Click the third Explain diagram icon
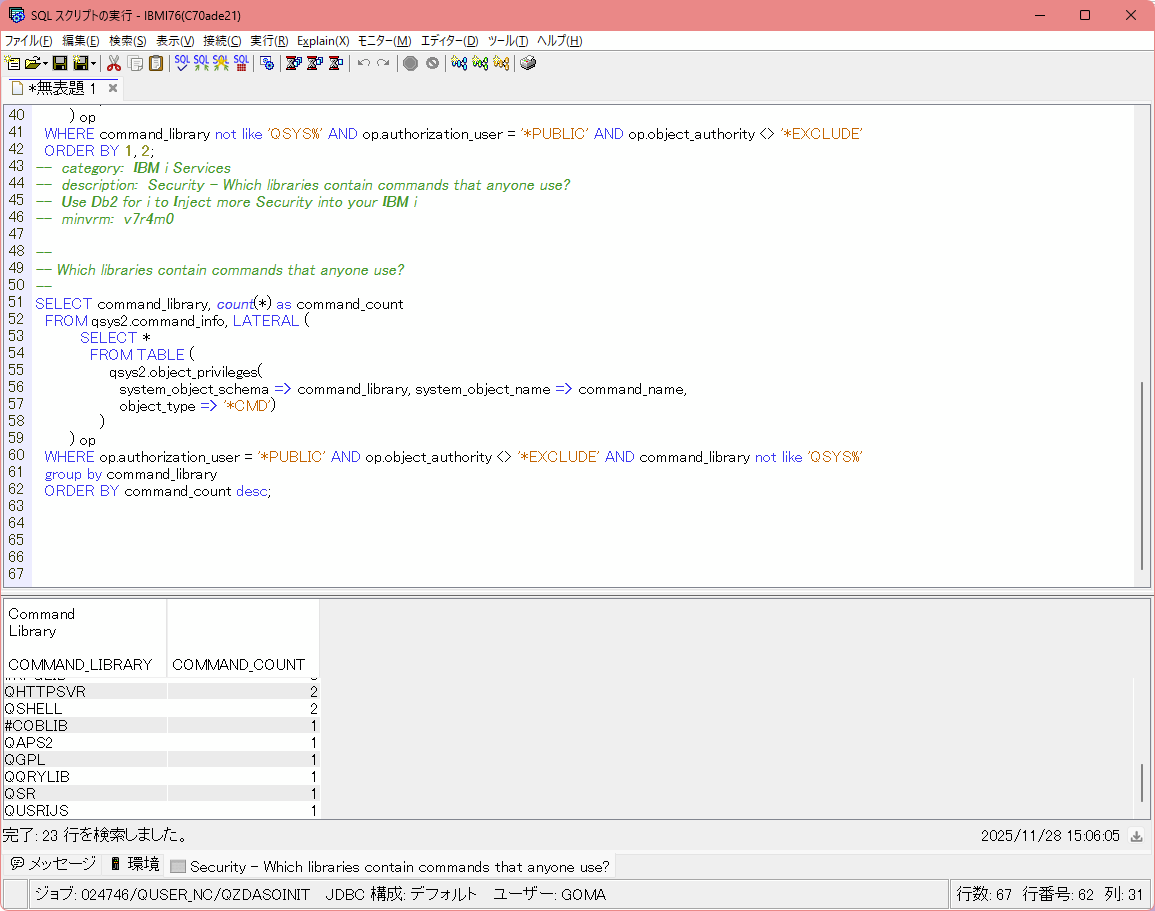 501,63
